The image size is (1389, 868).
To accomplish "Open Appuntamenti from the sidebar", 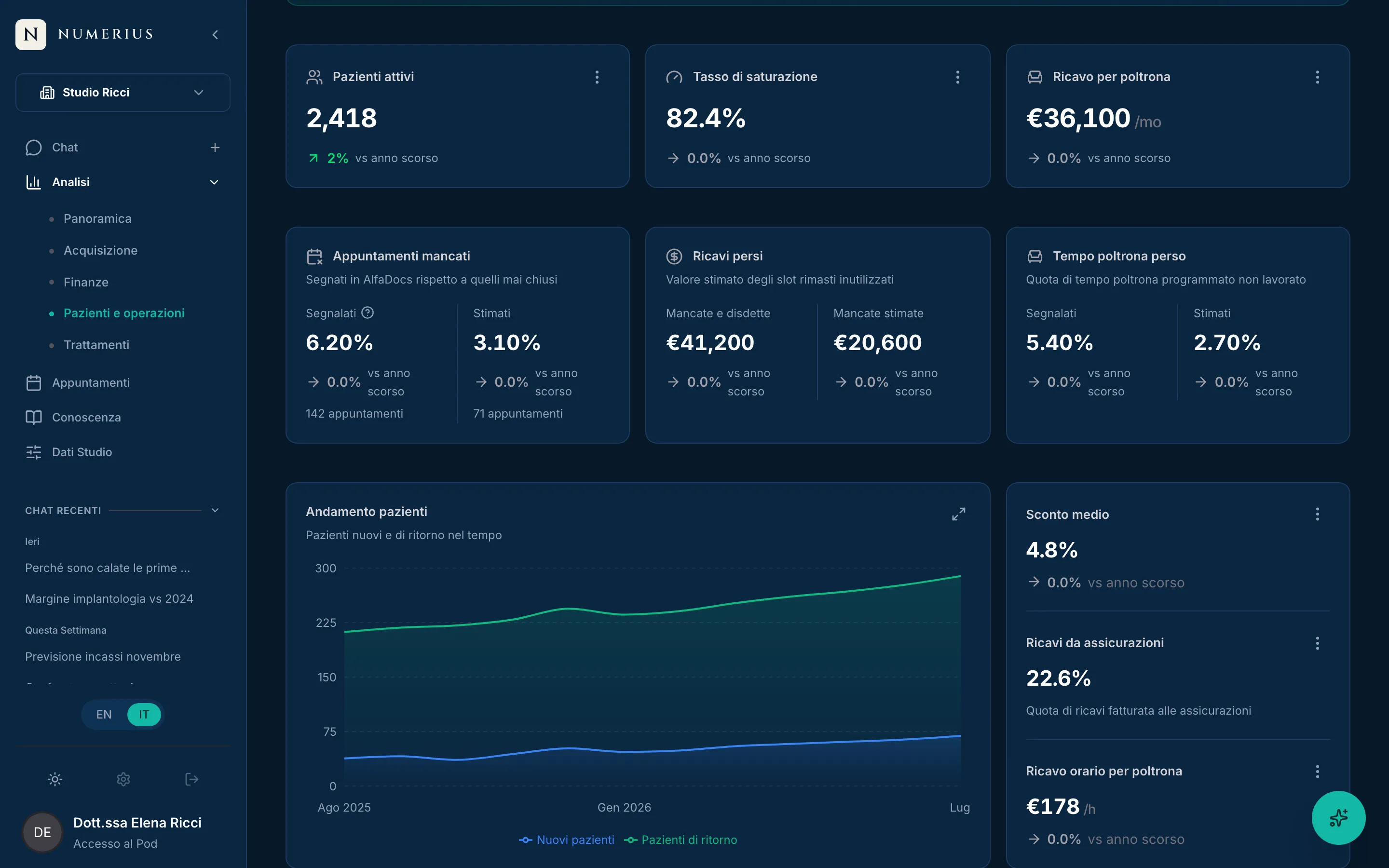I will coord(91,383).
